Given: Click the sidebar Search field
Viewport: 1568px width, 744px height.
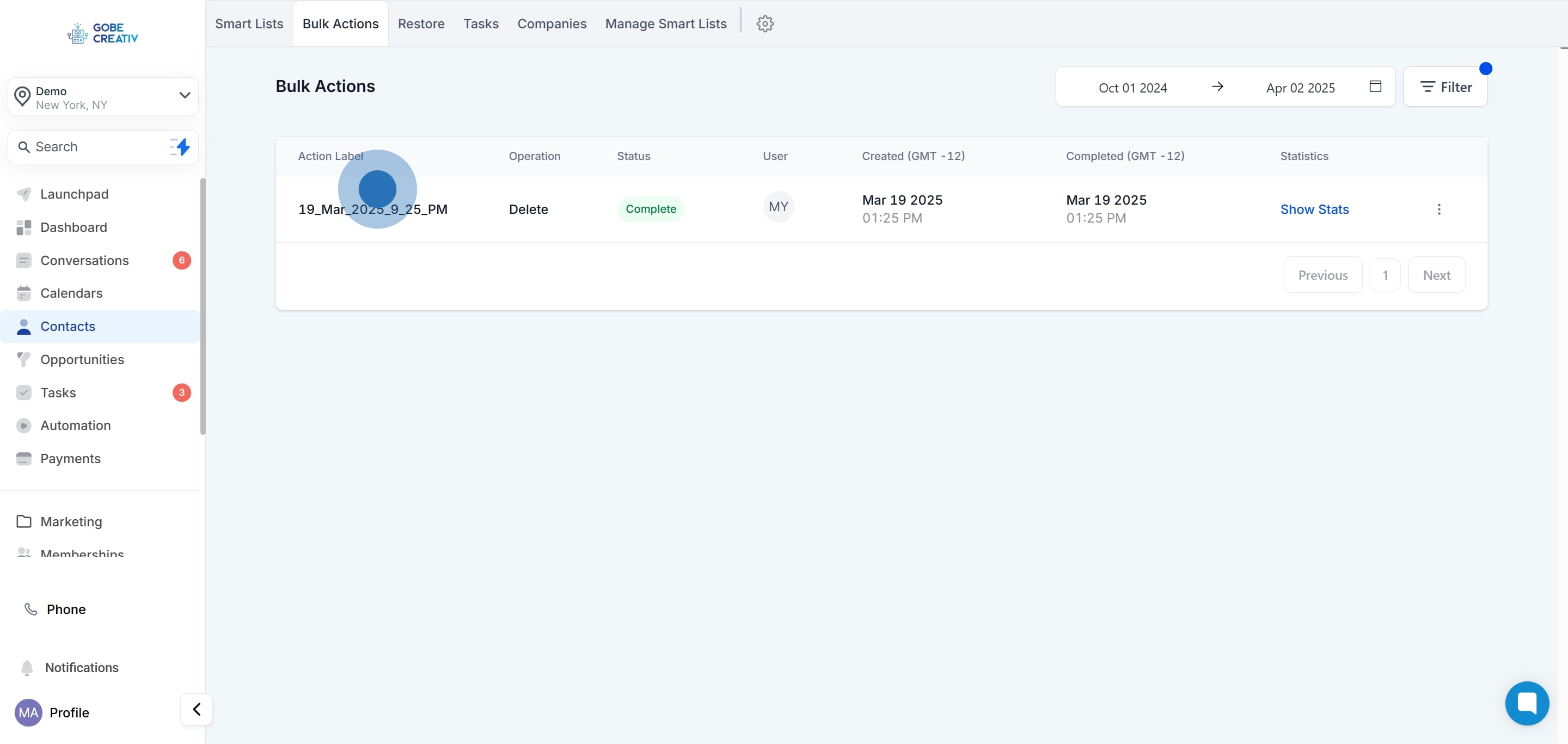Looking at the screenshot, I should (91, 146).
